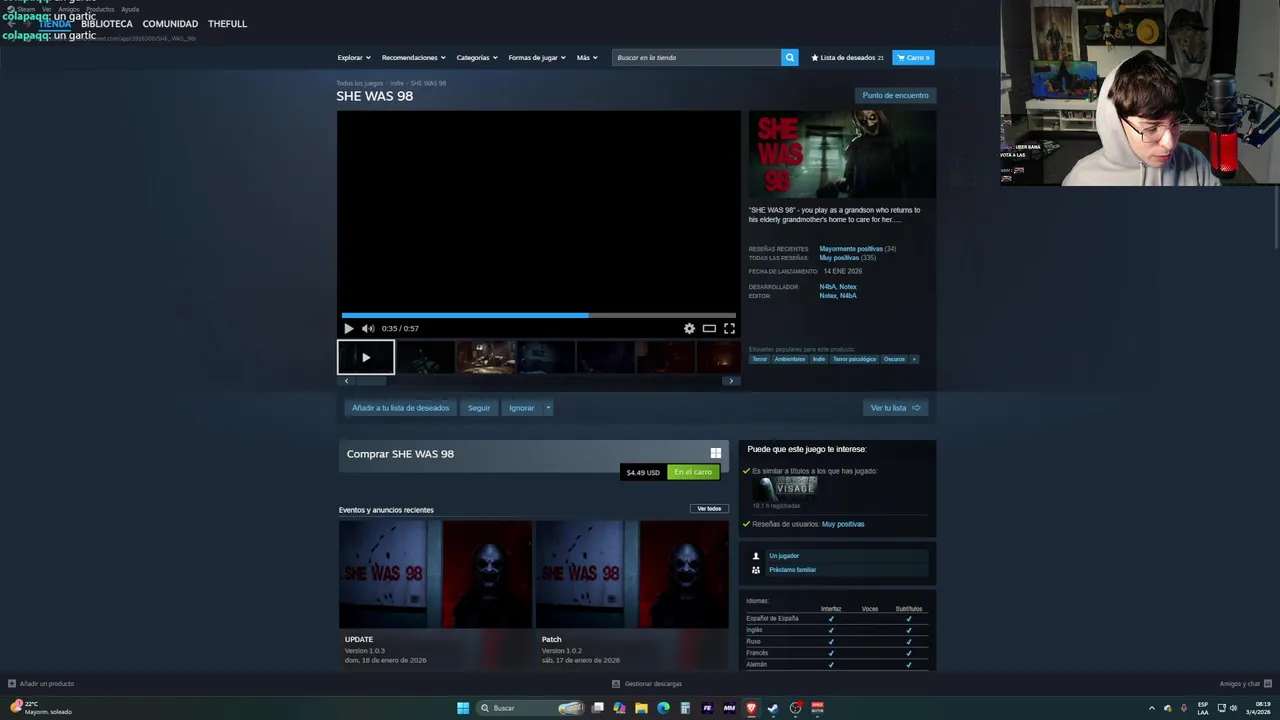Click Todos los juegos breadcrumb
The image size is (1280, 720).
pyautogui.click(x=359, y=83)
